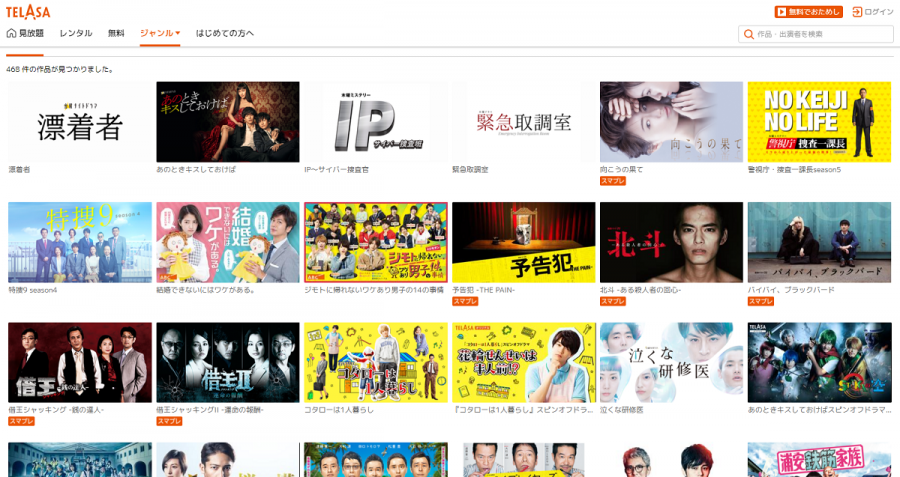Click the play icon in 無料でおためし
Image resolution: width=900 pixels, height=477 pixels.
tap(781, 12)
